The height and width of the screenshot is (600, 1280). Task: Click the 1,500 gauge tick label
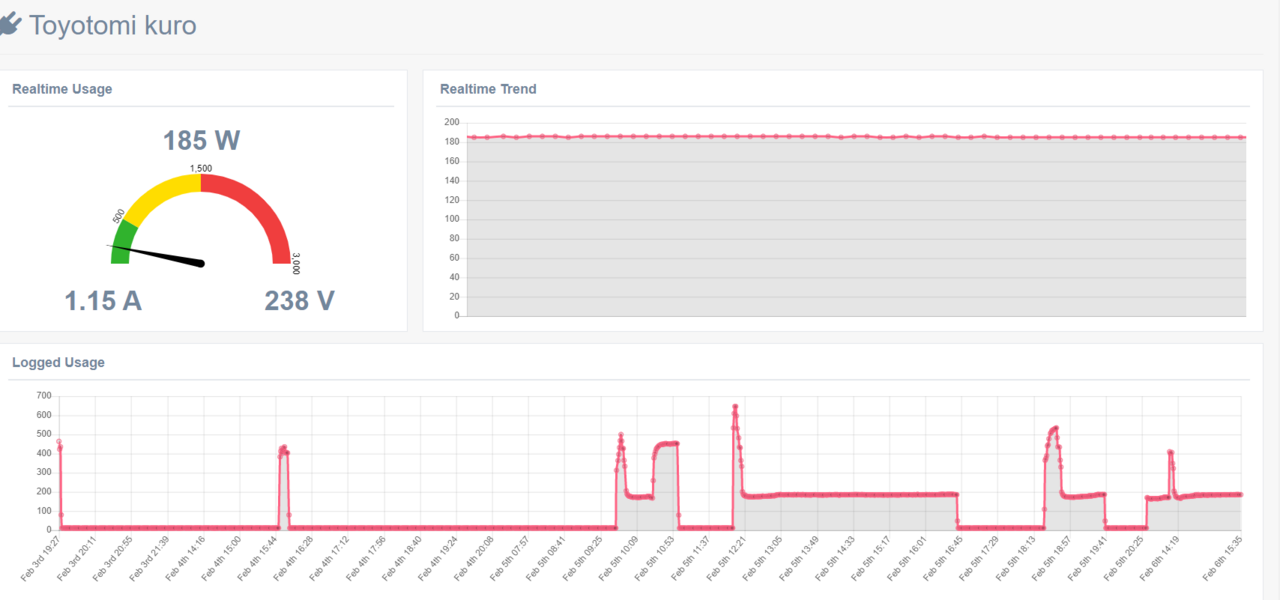201,168
